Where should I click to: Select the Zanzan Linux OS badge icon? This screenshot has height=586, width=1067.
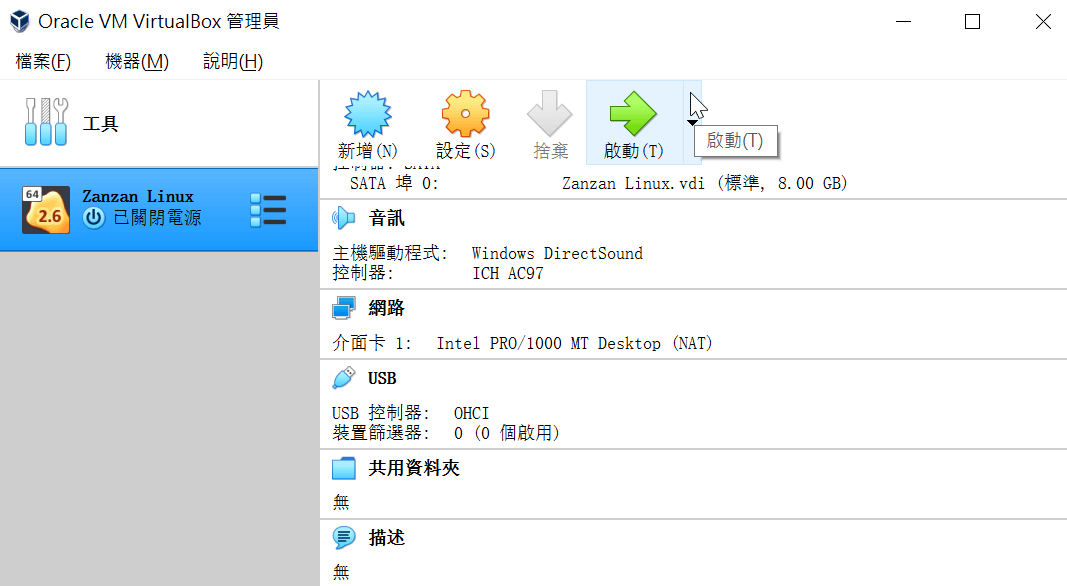point(46,210)
